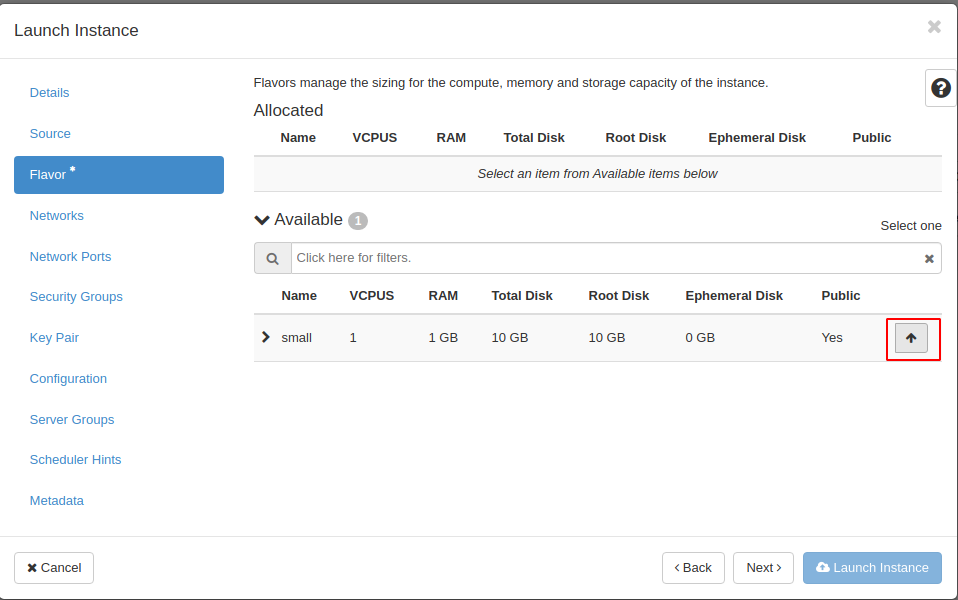Go to the Key Pair step
958x600 pixels.
54,338
